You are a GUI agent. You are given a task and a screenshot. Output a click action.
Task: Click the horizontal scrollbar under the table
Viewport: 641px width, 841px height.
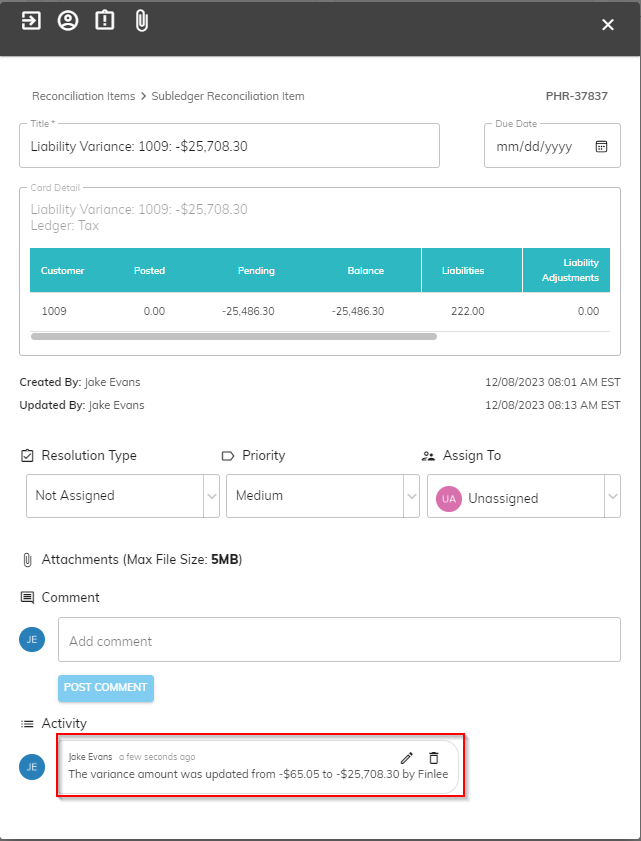[x=234, y=337]
